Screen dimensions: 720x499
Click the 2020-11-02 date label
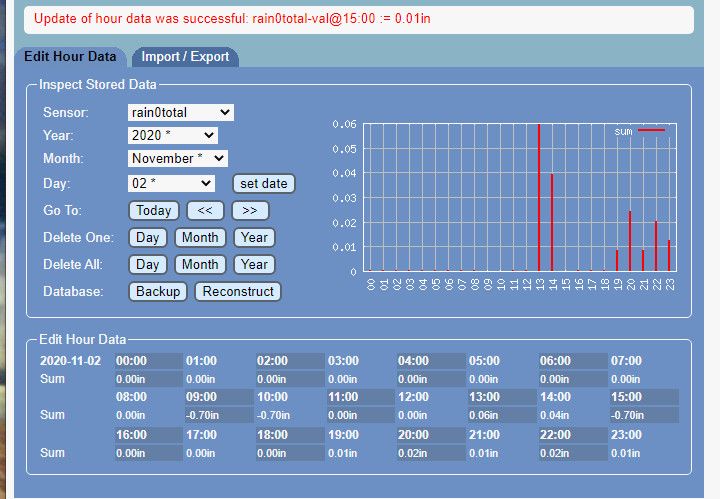[x=70, y=361]
